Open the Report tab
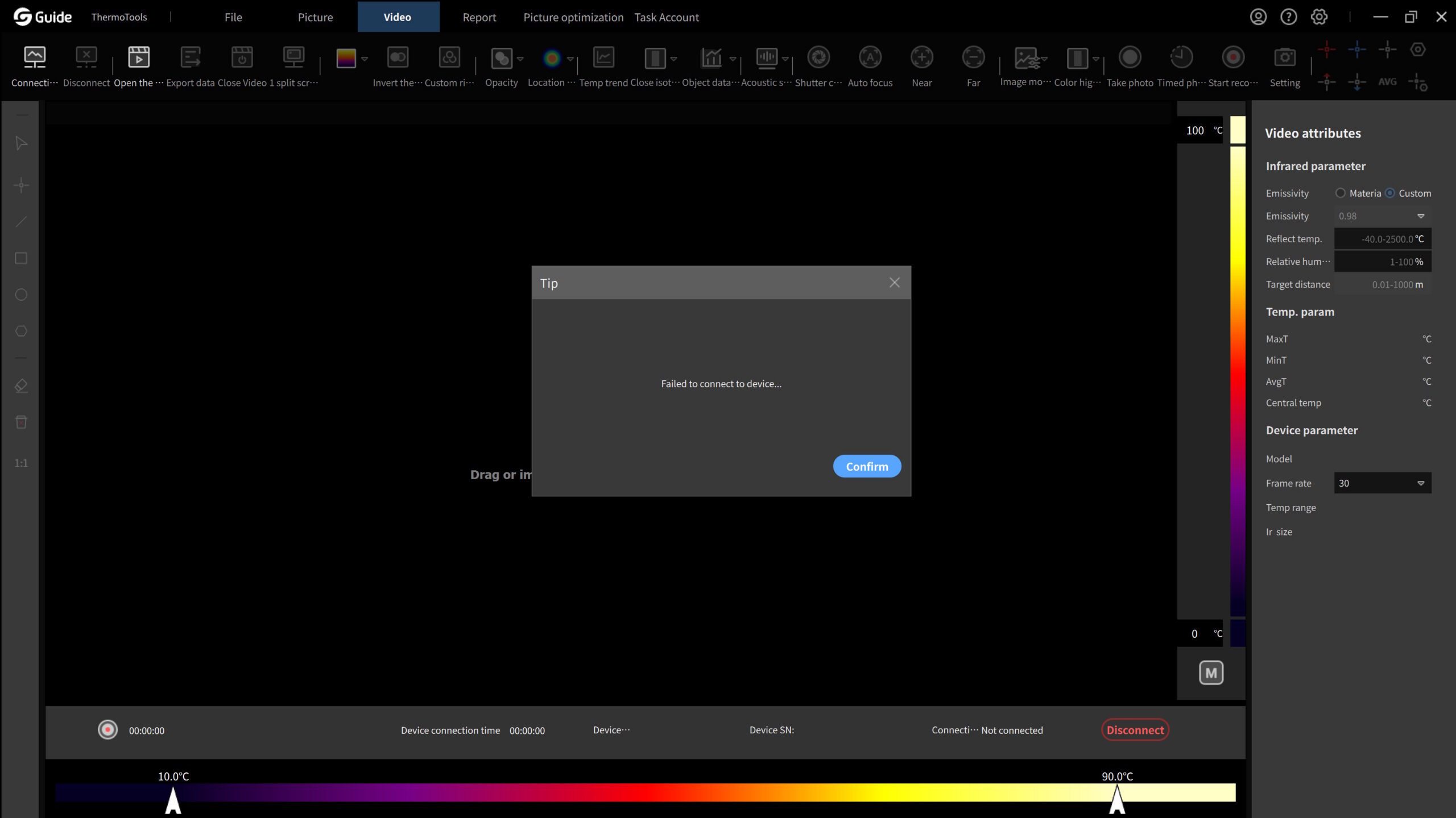The height and width of the screenshot is (818, 1456). pyautogui.click(x=479, y=17)
